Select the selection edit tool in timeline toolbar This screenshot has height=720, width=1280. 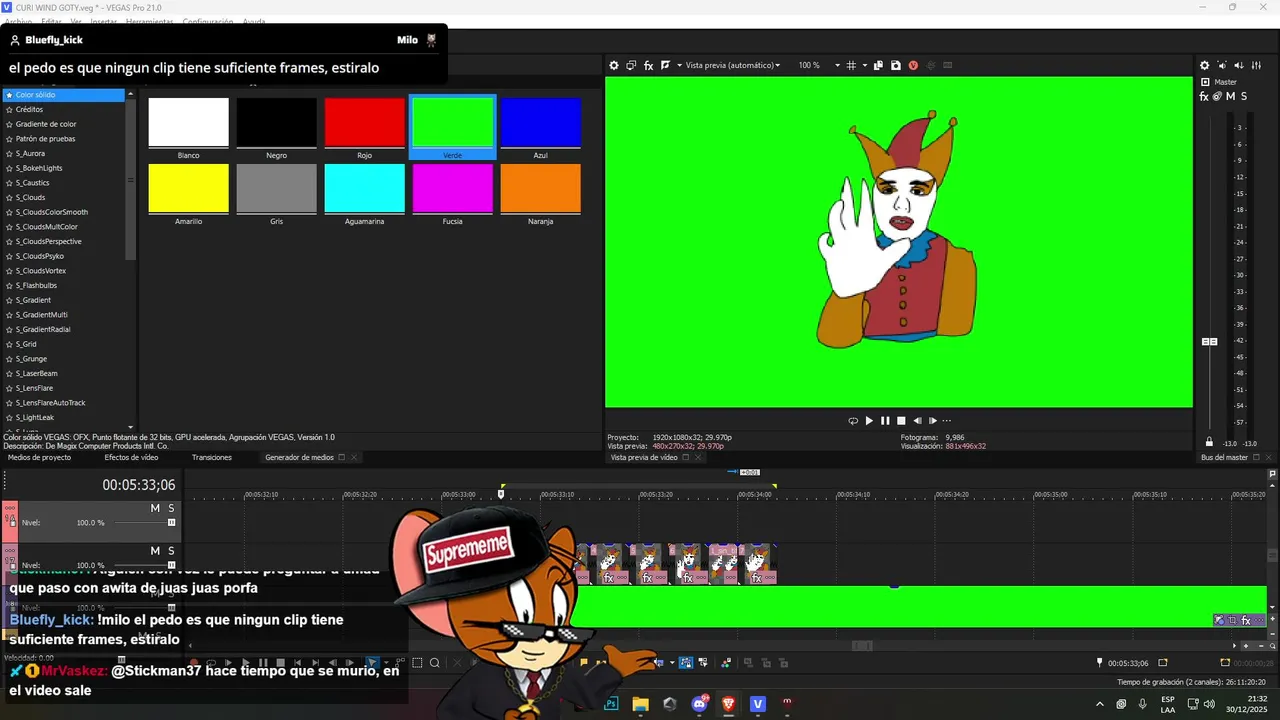coord(417,662)
